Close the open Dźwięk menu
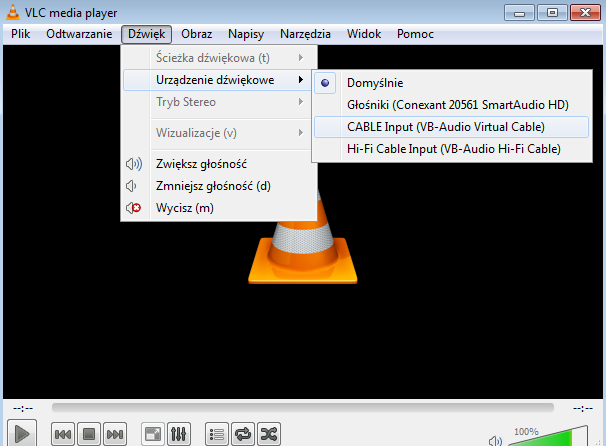606x446 pixels. tap(146, 34)
